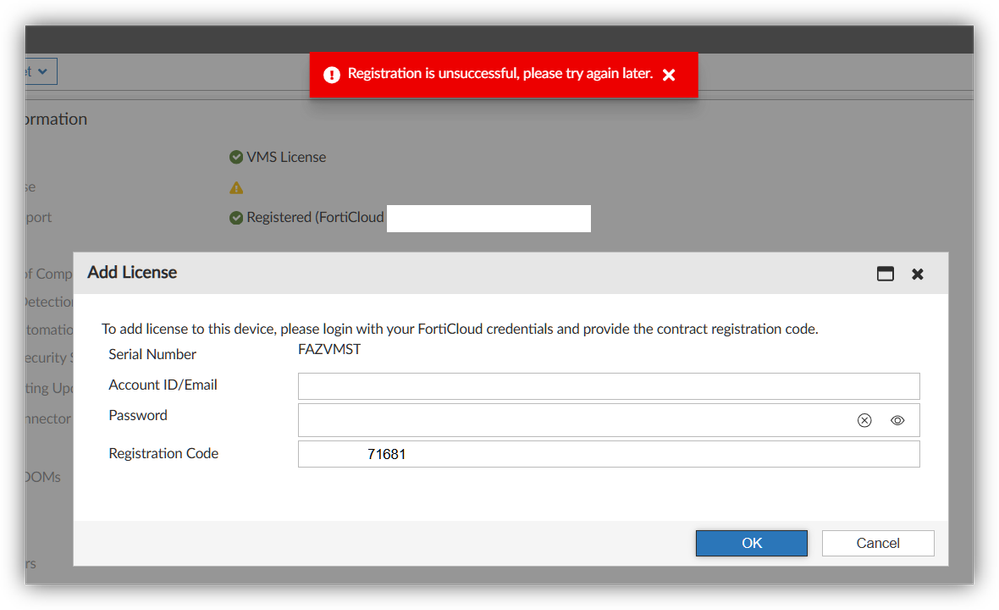Select the Registration Code input field

point(608,454)
